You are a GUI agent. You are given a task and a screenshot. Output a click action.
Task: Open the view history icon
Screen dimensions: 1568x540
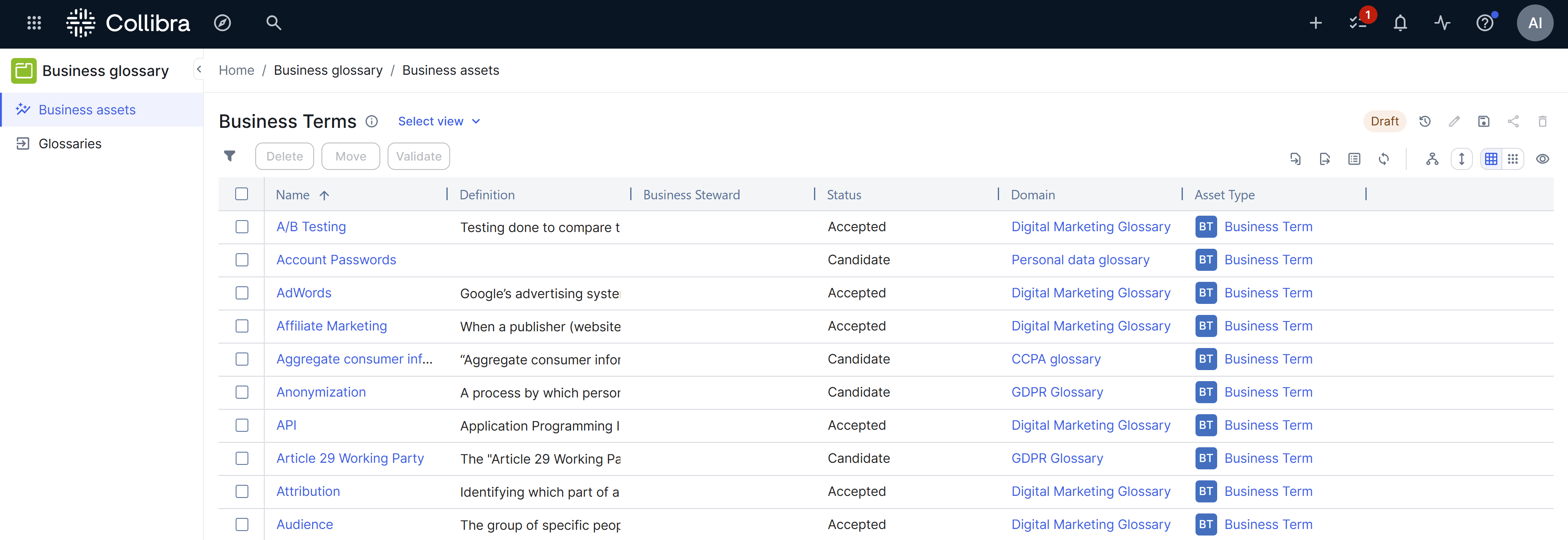(x=1424, y=121)
